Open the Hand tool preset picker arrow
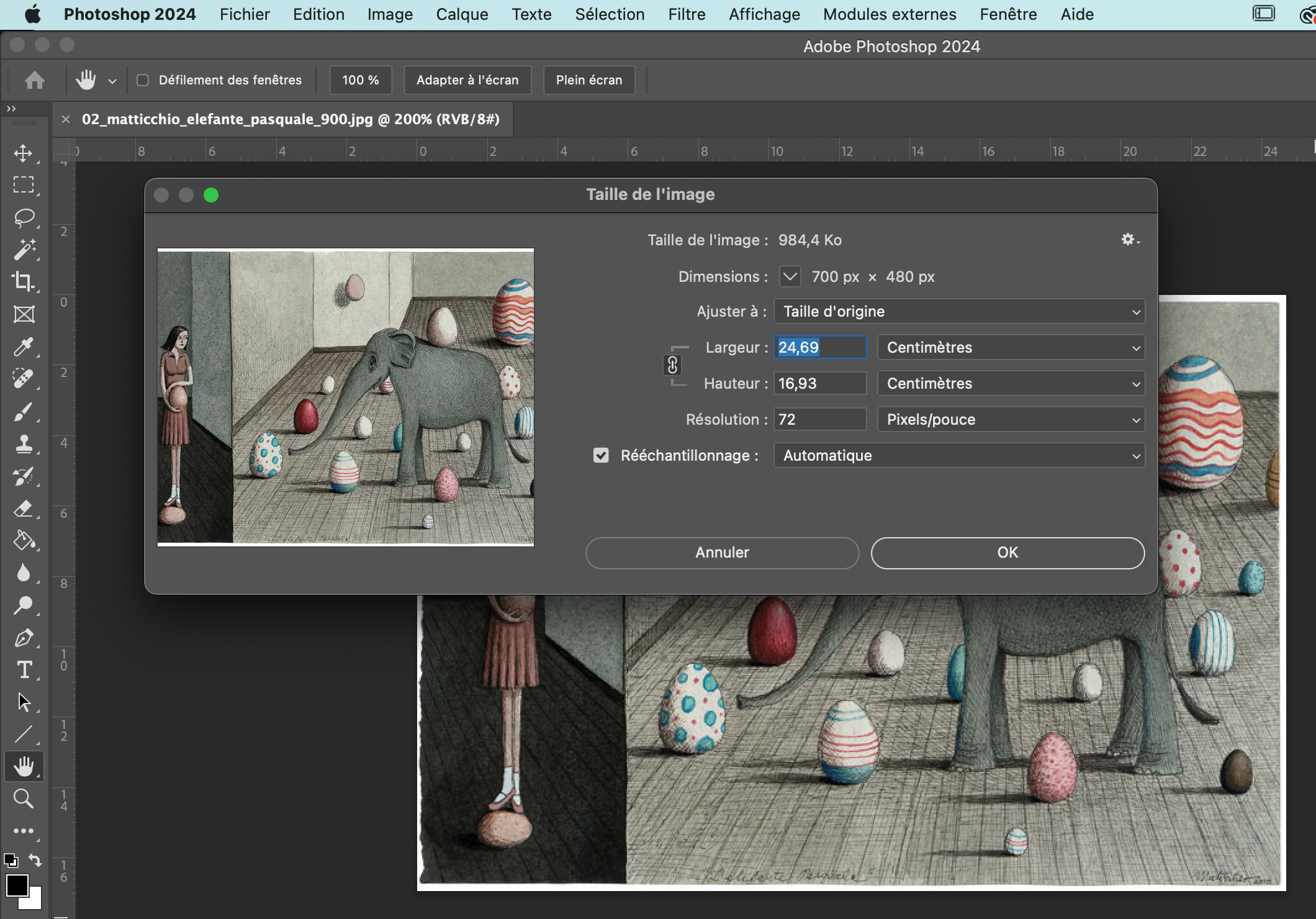This screenshot has width=1316, height=919. [112, 81]
